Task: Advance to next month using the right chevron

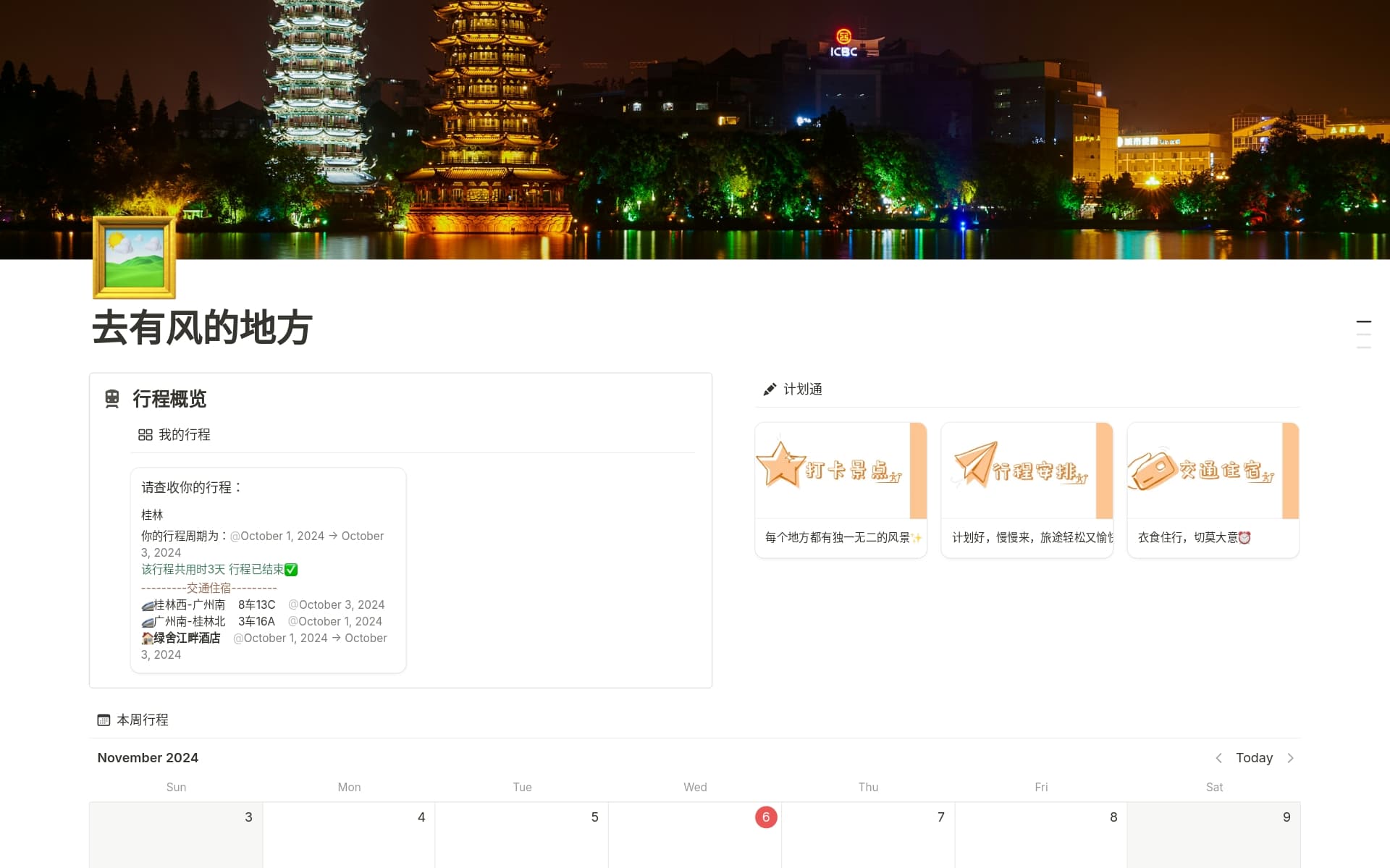Action: tap(1291, 758)
